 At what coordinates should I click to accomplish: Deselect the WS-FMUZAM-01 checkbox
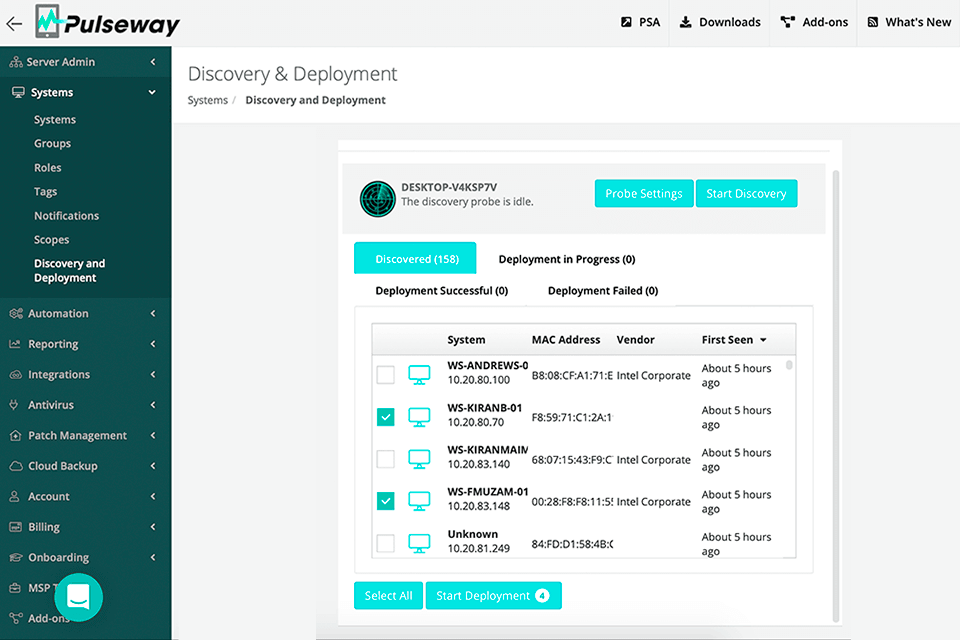[x=385, y=500]
